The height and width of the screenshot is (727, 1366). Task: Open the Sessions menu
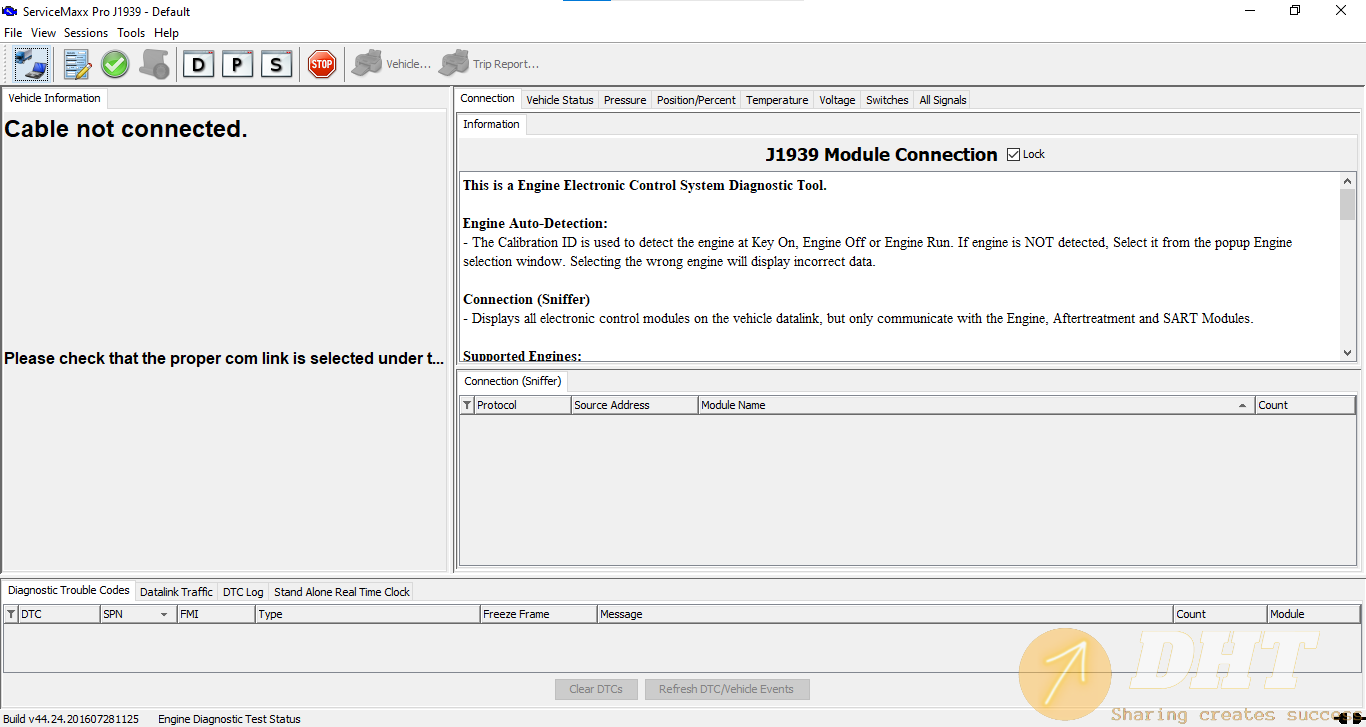tap(86, 33)
